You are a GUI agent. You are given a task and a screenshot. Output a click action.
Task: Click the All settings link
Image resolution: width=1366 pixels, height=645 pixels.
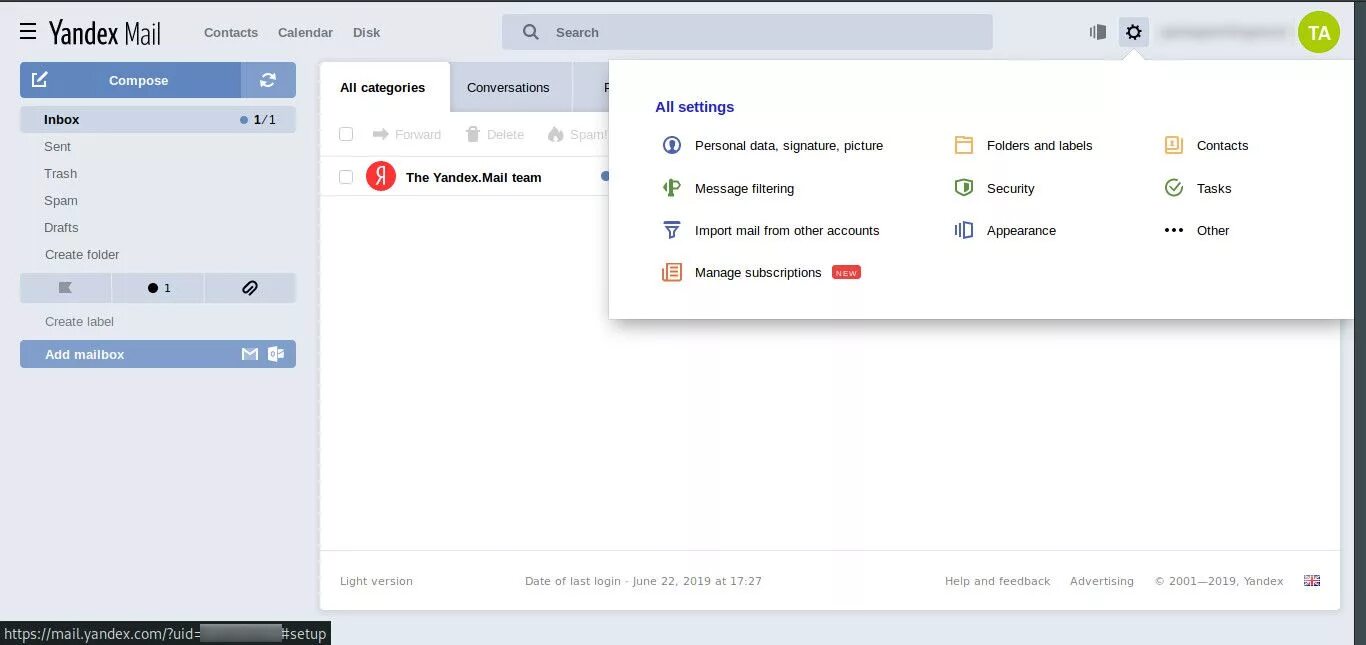tap(694, 107)
